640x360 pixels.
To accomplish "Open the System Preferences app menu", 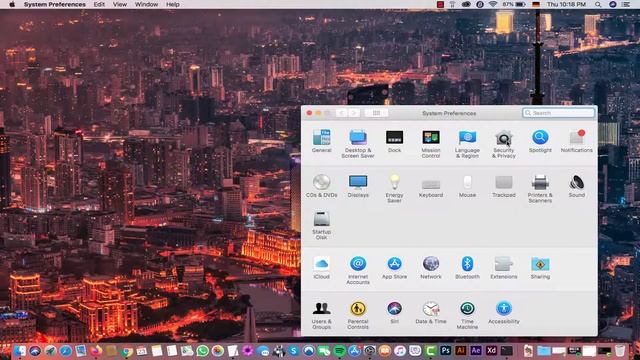I will tap(55, 4).
